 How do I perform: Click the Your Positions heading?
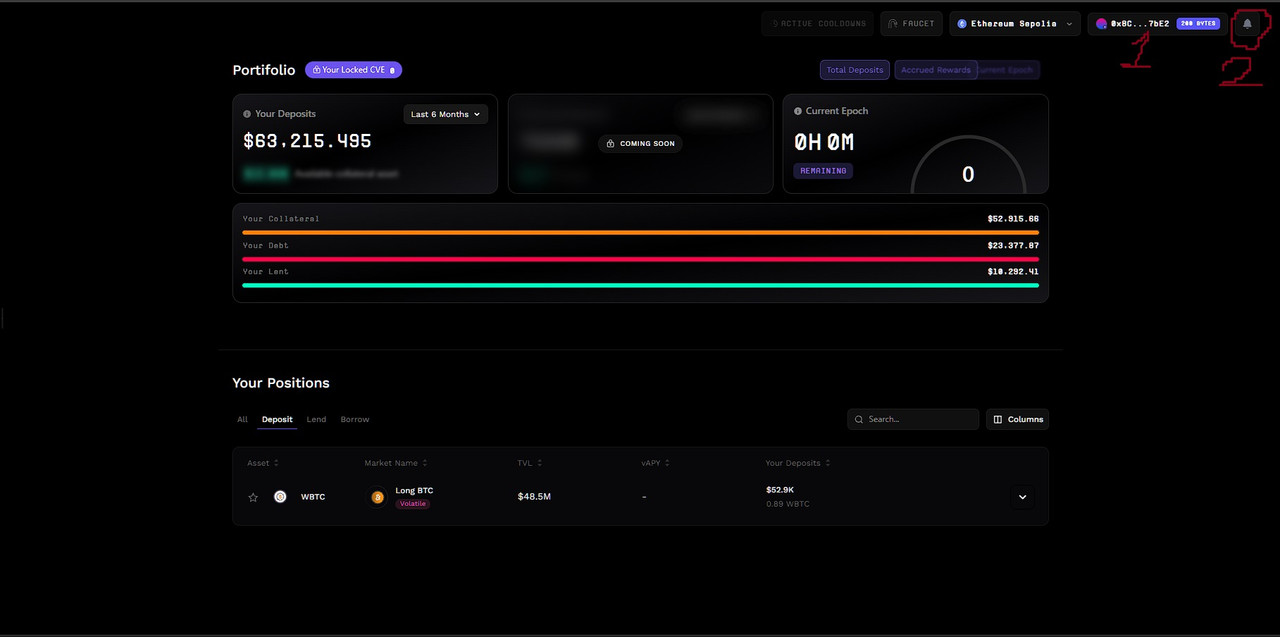click(281, 383)
